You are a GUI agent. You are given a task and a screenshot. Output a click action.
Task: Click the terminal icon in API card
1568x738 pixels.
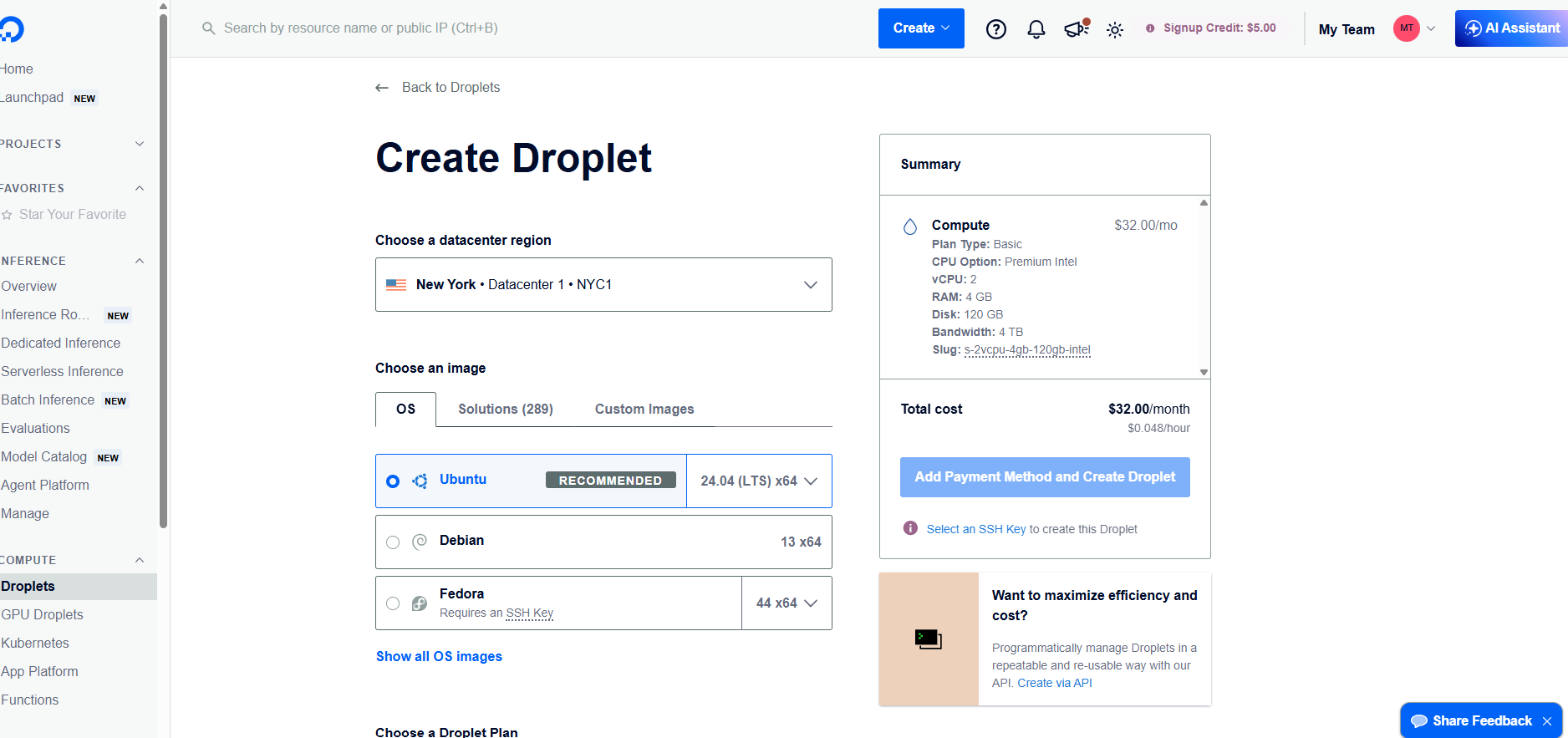[x=929, y=639]
